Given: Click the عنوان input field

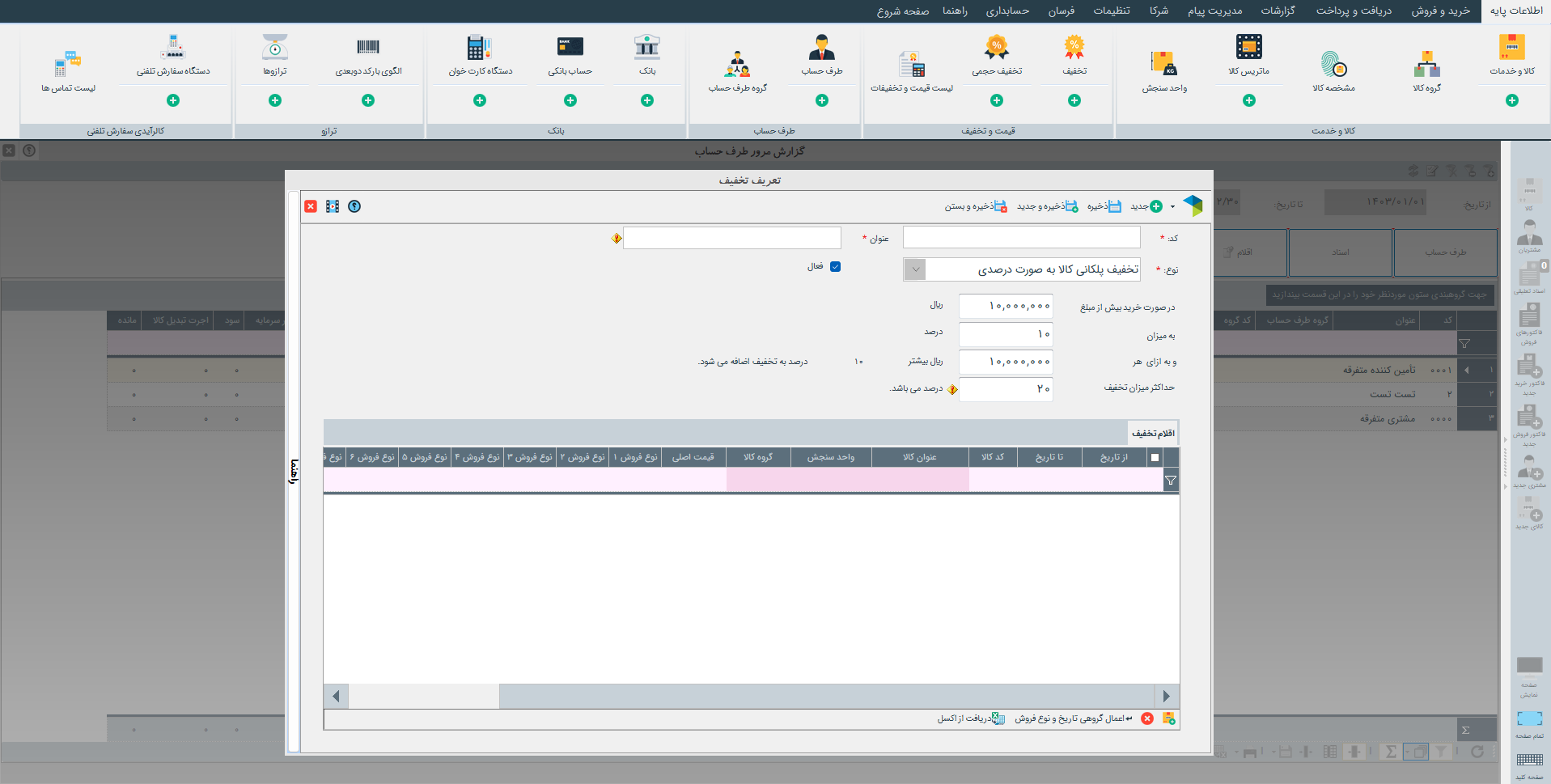Looking at the screenshot, I should click(x=732, y=237).
